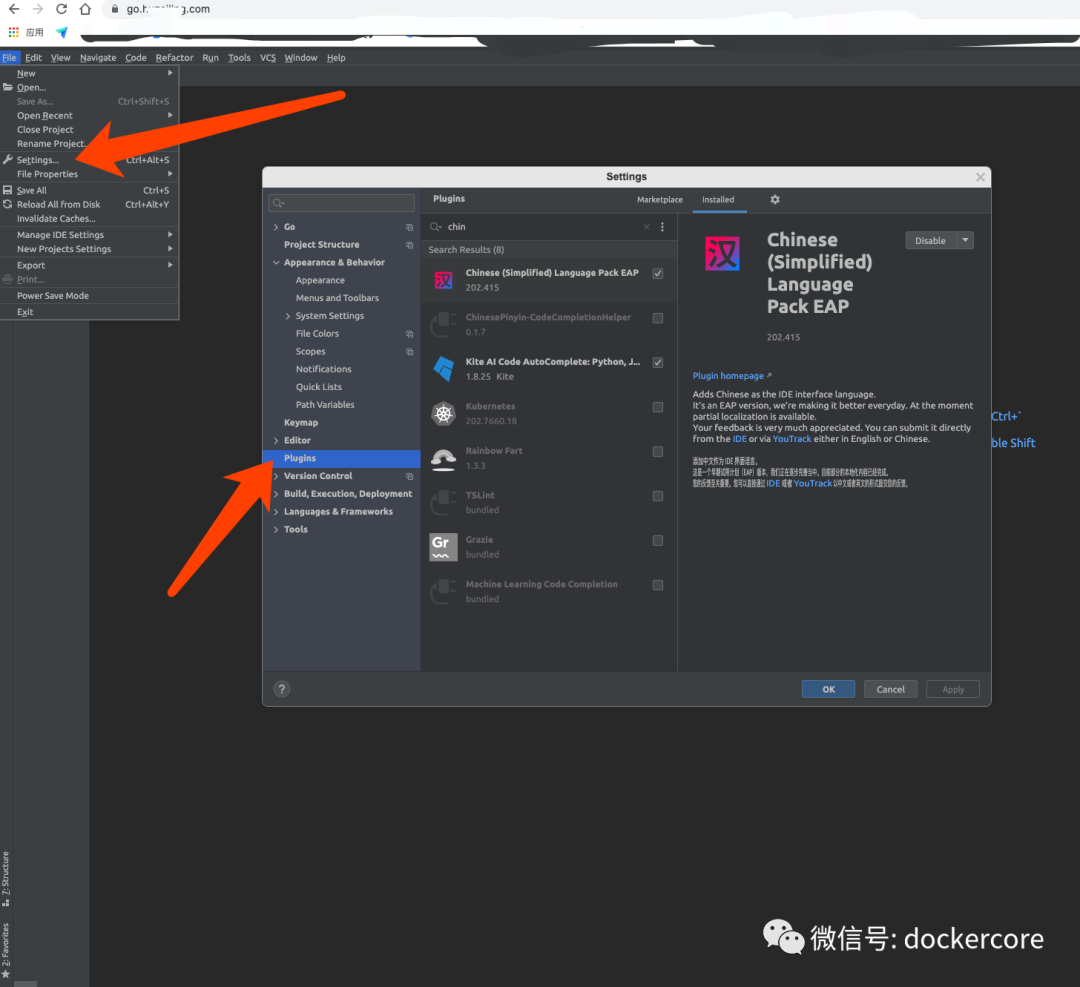Click the help question mark button
The image size is (1080, 987).
coord(282,689)
